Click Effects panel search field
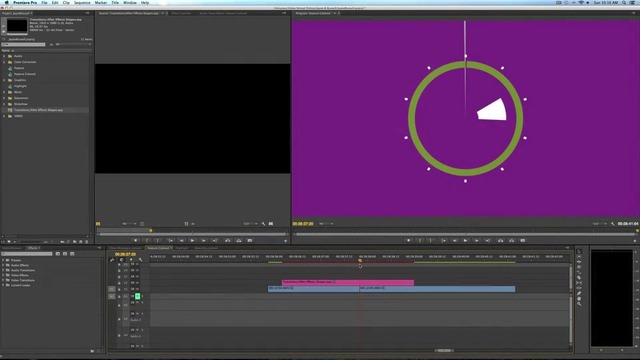The image size is (640, 360). pos(27,254)
